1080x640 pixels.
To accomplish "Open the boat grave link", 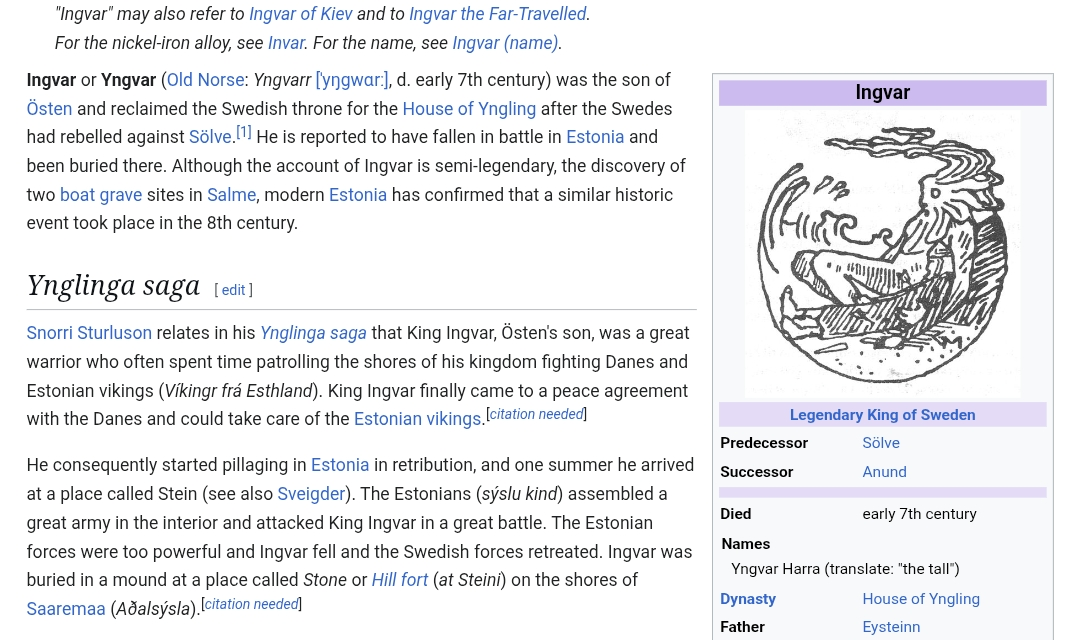I will pos(101,195).
